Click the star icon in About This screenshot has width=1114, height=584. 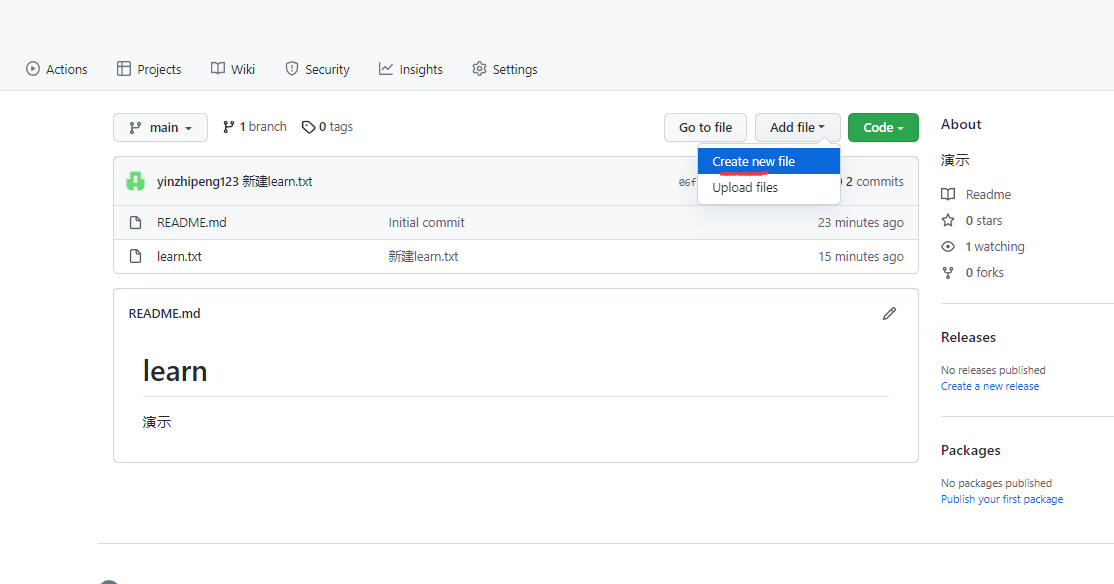point(948,220)
